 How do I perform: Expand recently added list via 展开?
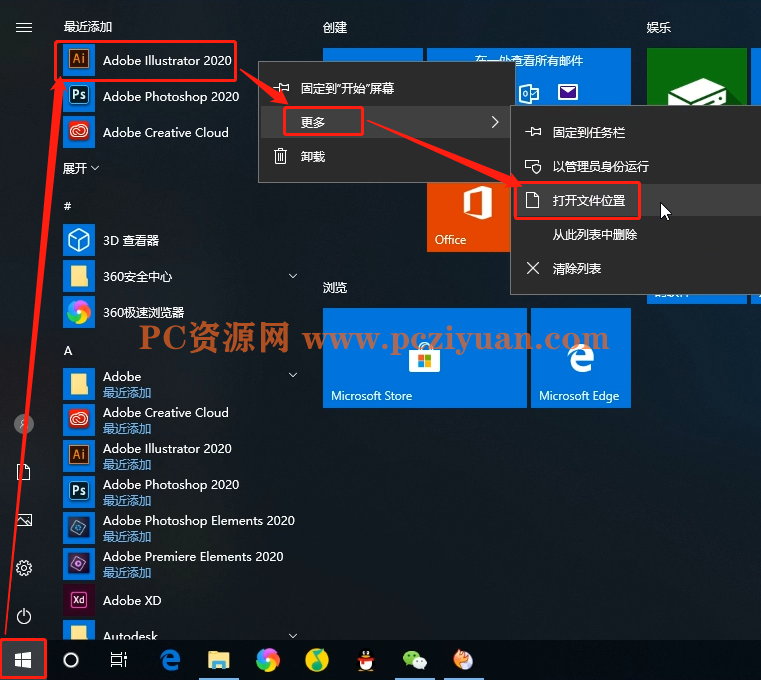81,168
